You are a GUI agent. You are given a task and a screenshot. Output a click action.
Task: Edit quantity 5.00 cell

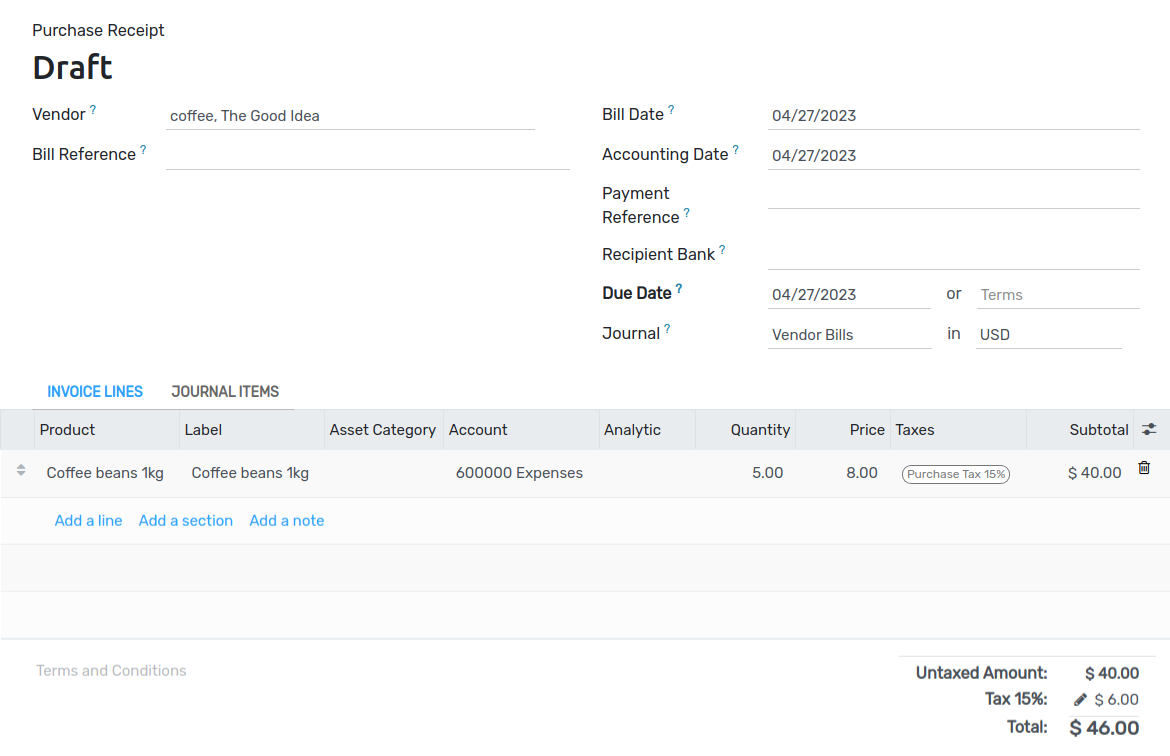tap(746, 473)
